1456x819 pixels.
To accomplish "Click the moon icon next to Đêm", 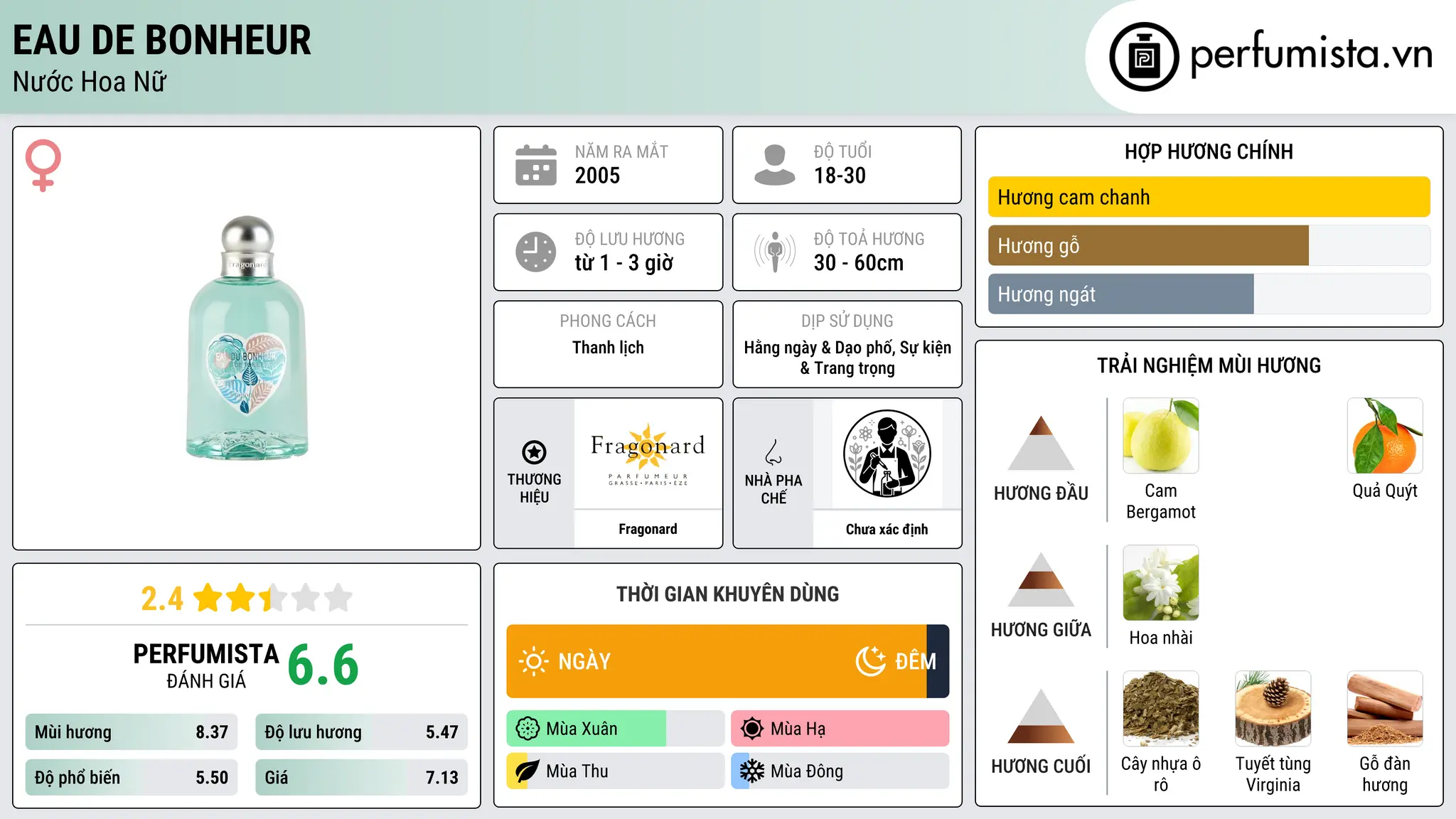I will (x=870, y=661).
